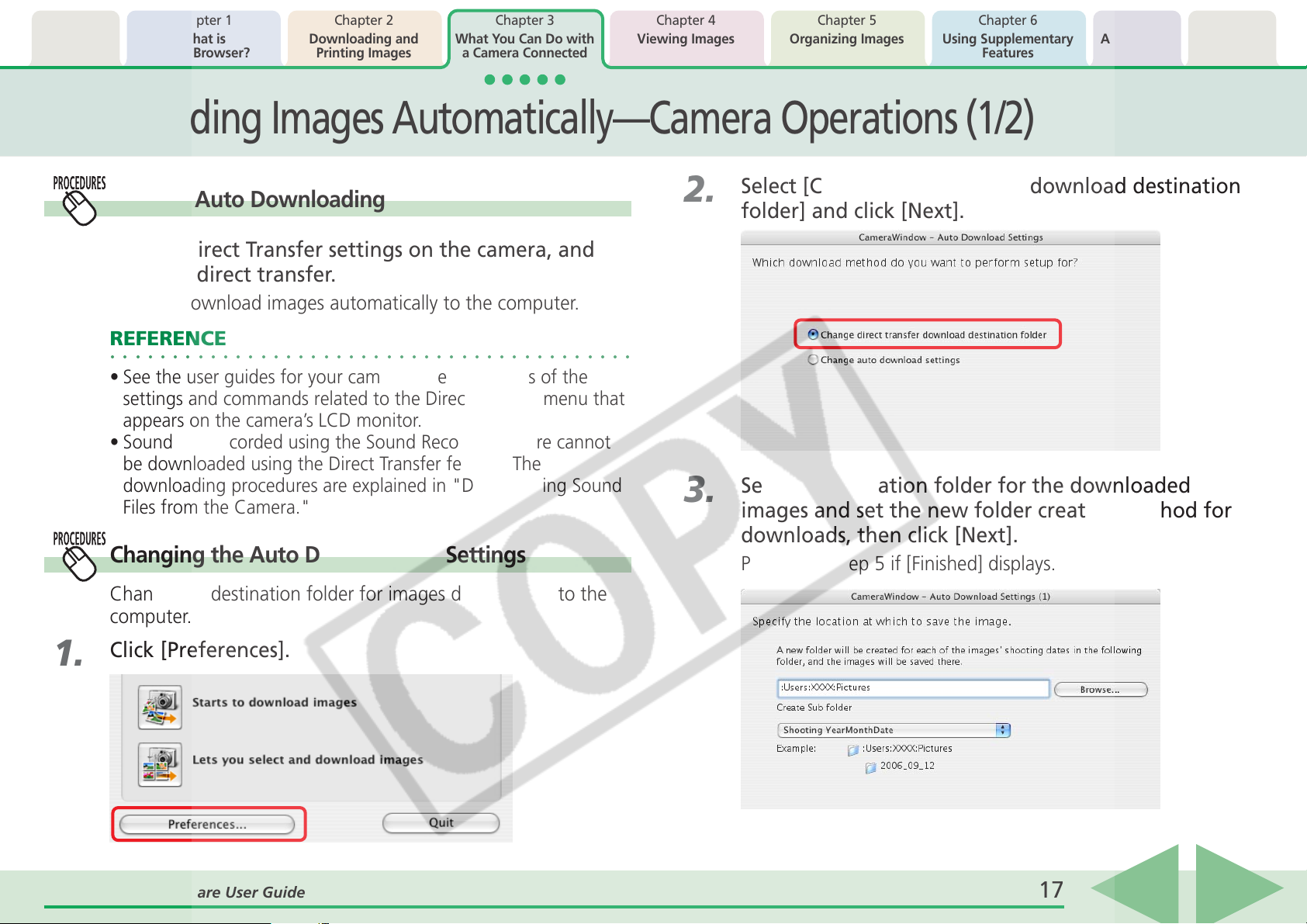Click the :Users:XXXX:Pictures example folder icon
The height and width of the screenshot is (924, 1307).
pyautogui.click(x=853, y=750)
